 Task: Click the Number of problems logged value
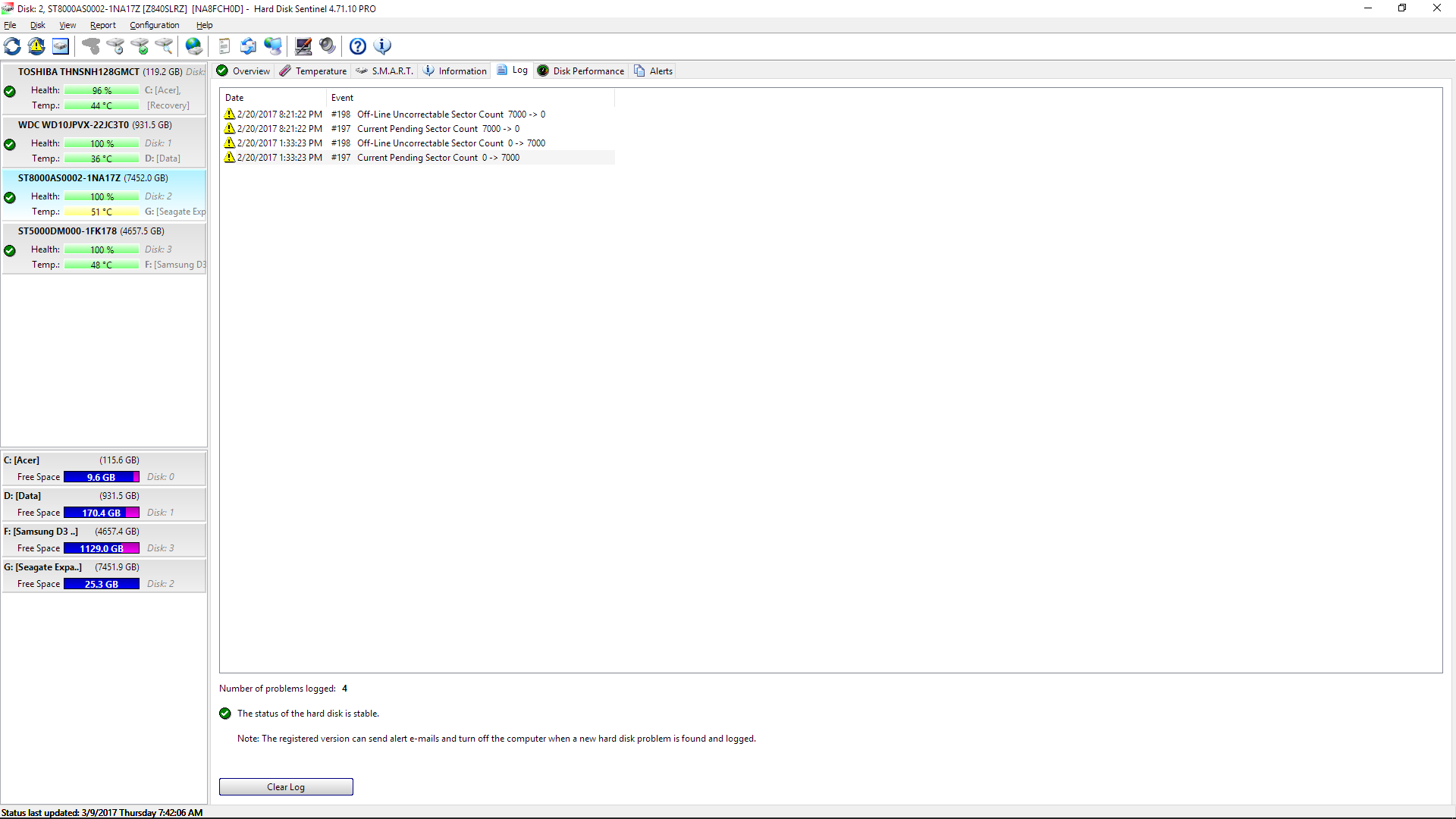344,689
